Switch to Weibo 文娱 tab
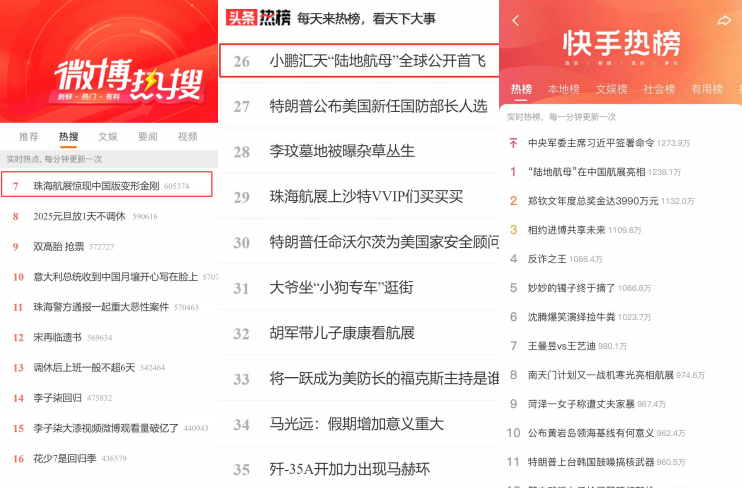 tap(108, 137)
